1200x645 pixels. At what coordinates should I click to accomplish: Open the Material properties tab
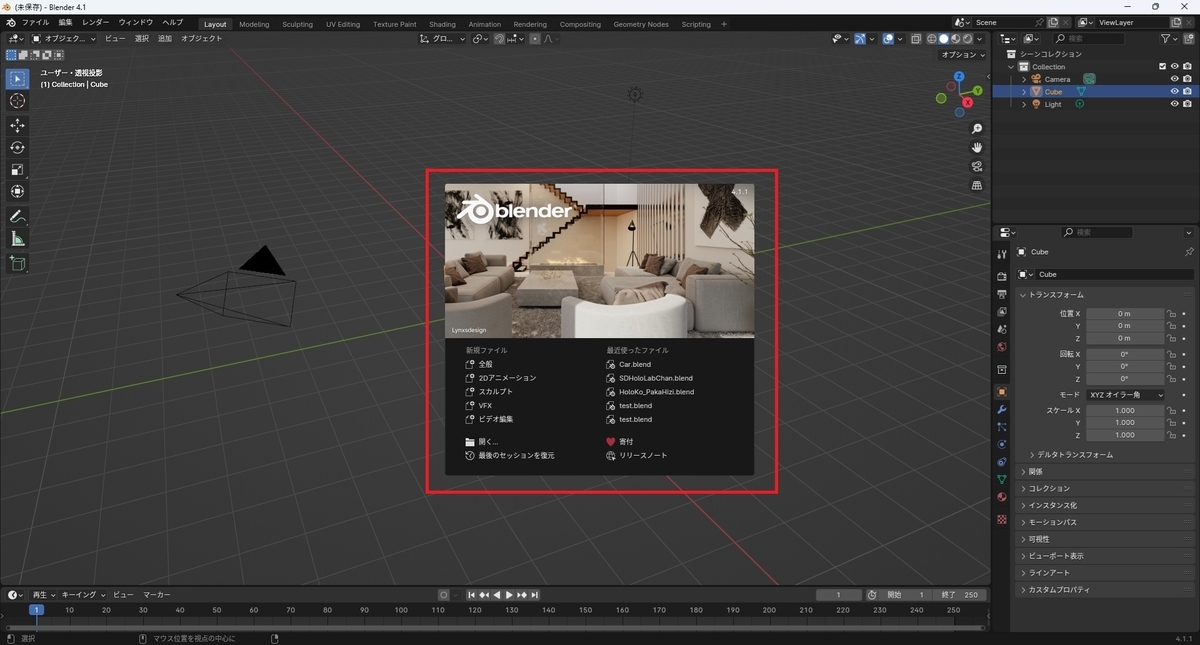click(x=1002, y=497)
